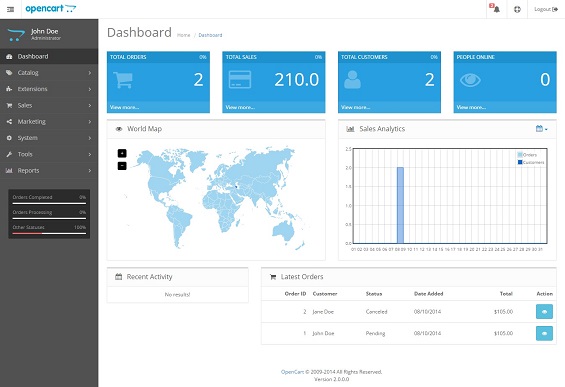Click the Total Orders cart icon
The image size is (565, 387).
123,80
